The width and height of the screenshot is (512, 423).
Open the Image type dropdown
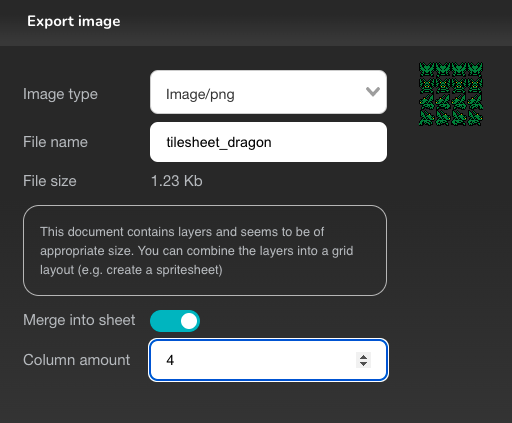268,92
